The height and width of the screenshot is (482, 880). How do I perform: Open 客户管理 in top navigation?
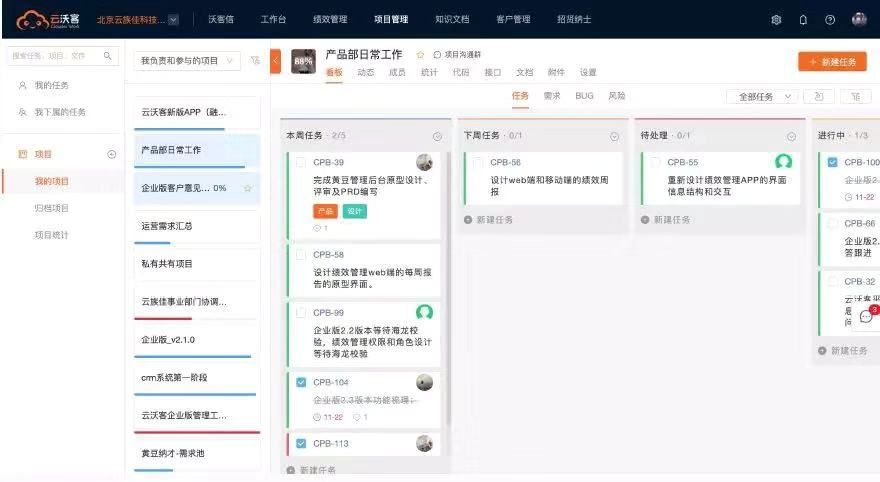[x=513, y=19]
